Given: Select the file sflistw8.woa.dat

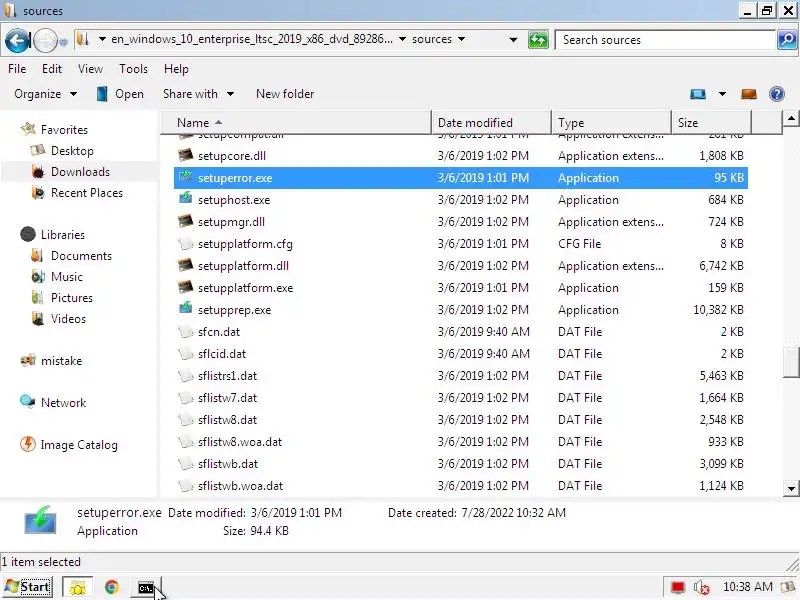Looking at the screenshot, I should pos(461,442).
